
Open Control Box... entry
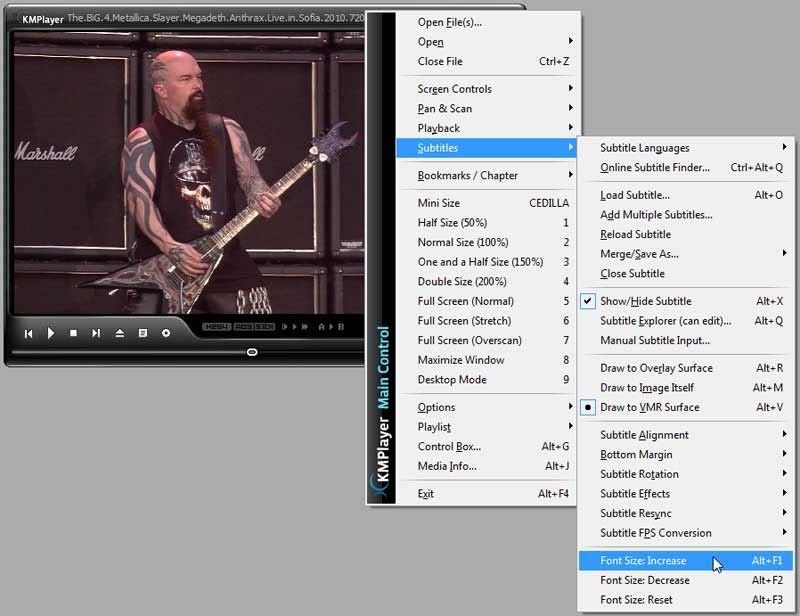(x=487, y=447)
